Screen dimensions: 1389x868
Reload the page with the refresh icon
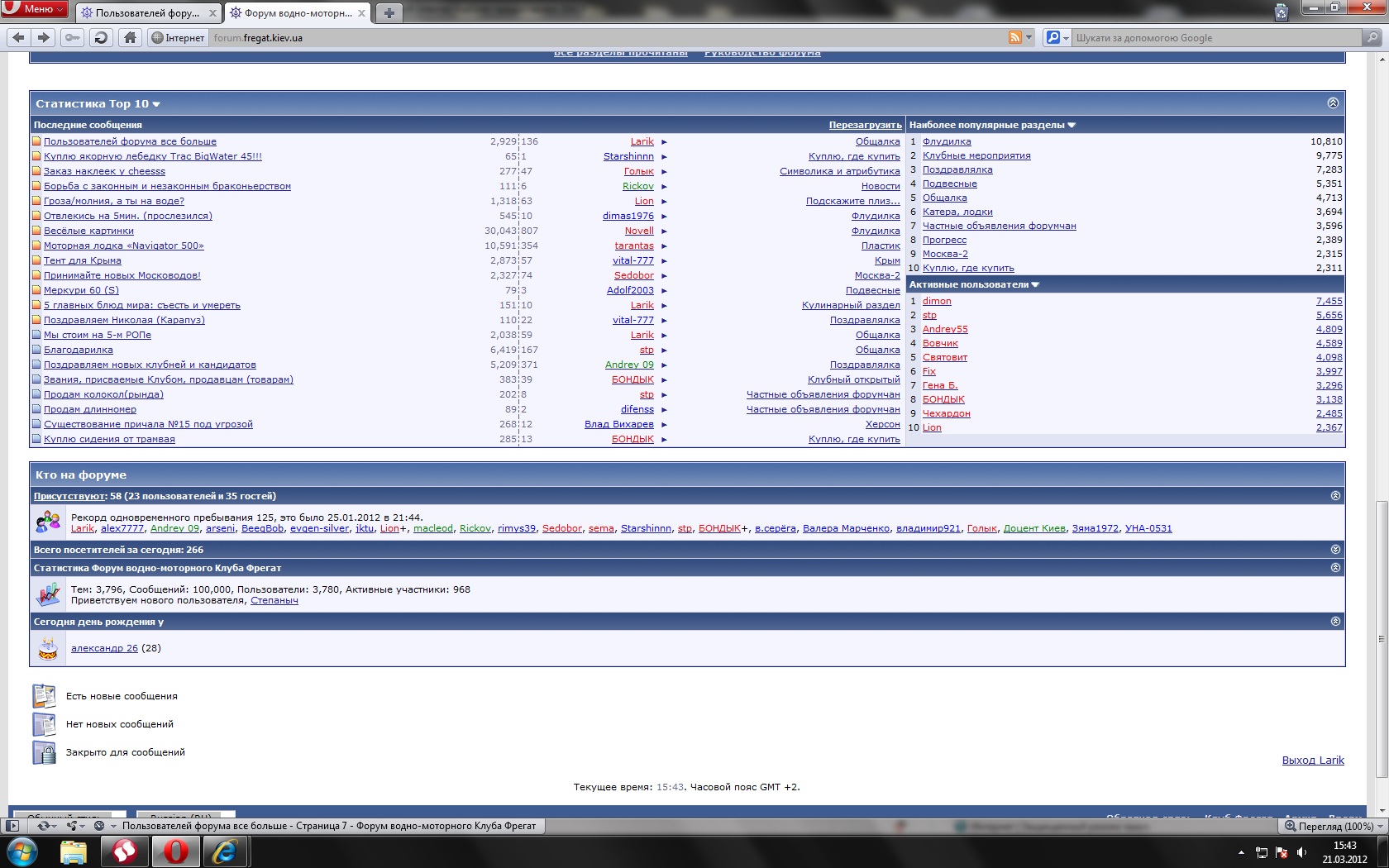(101, 37)
